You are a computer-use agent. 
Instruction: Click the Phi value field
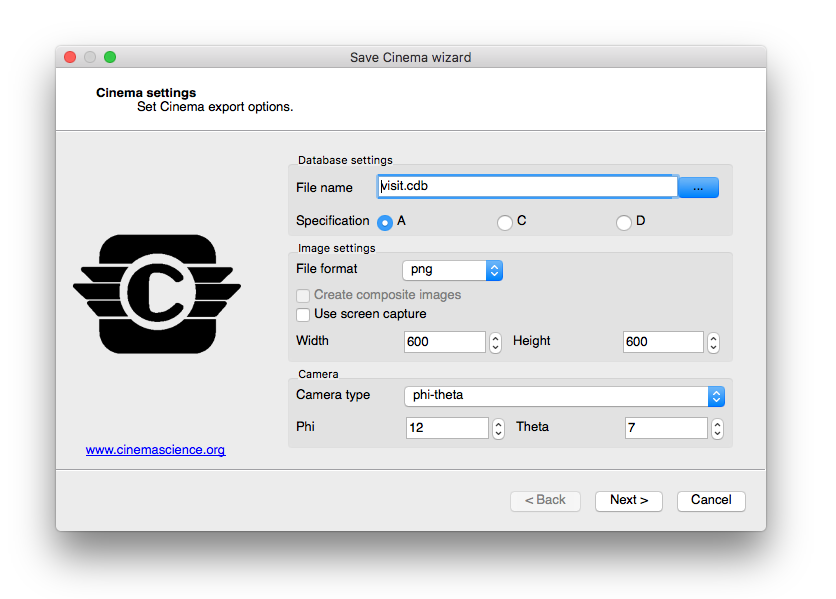(x=447, y=428)
